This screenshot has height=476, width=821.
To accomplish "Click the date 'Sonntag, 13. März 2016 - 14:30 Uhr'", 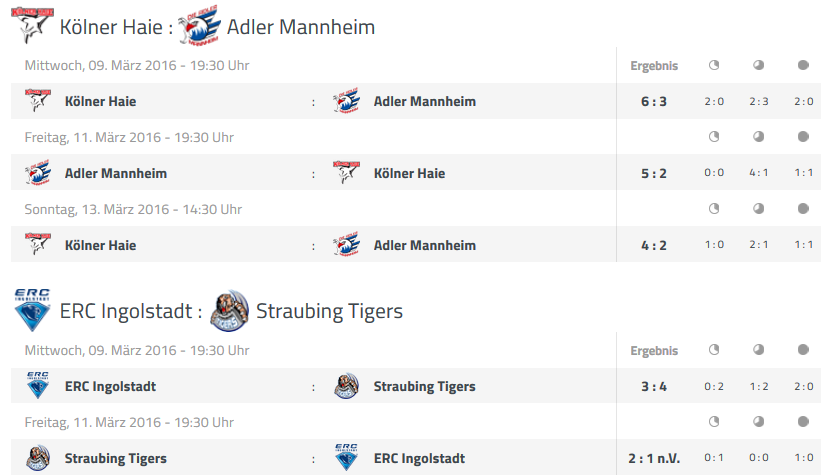I will pos(133,209).
